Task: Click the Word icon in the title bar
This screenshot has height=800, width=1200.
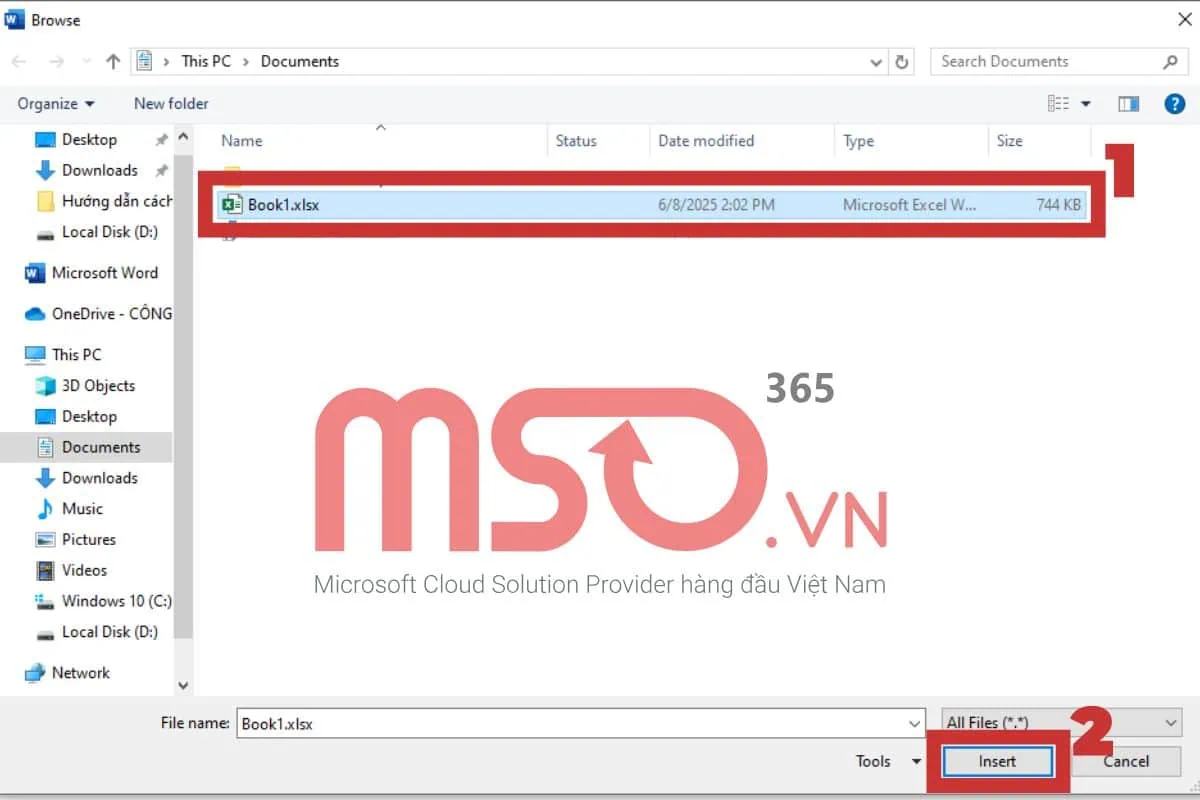Action: pos(14,18)
